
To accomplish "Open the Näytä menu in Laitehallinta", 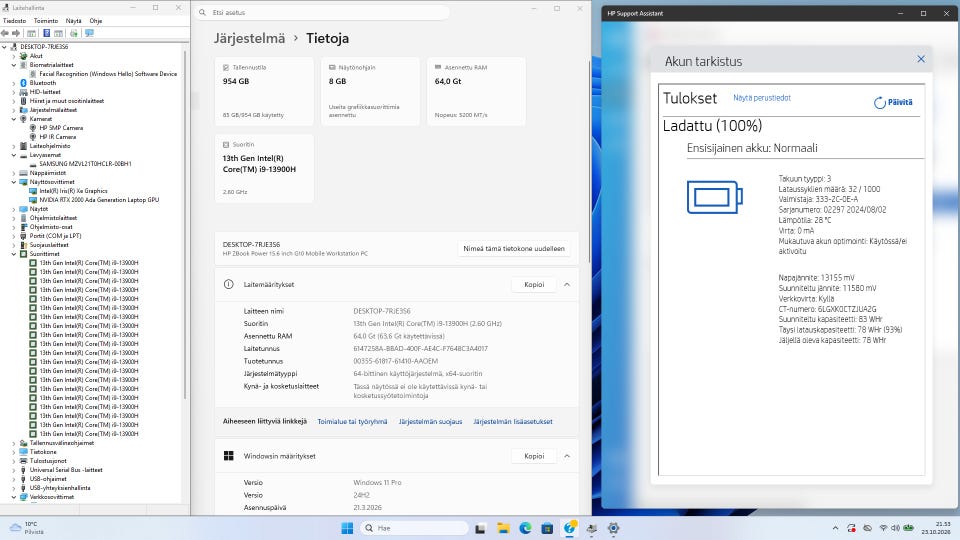I will [x=73, y=21].
